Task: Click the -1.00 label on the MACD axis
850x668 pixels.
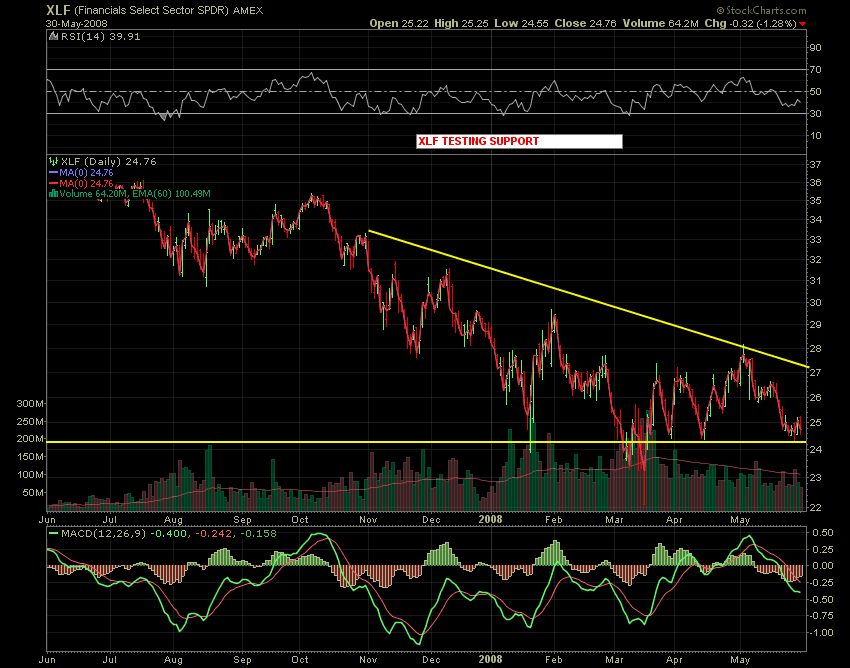Action: pyautogui.click(x=822, y=632)
